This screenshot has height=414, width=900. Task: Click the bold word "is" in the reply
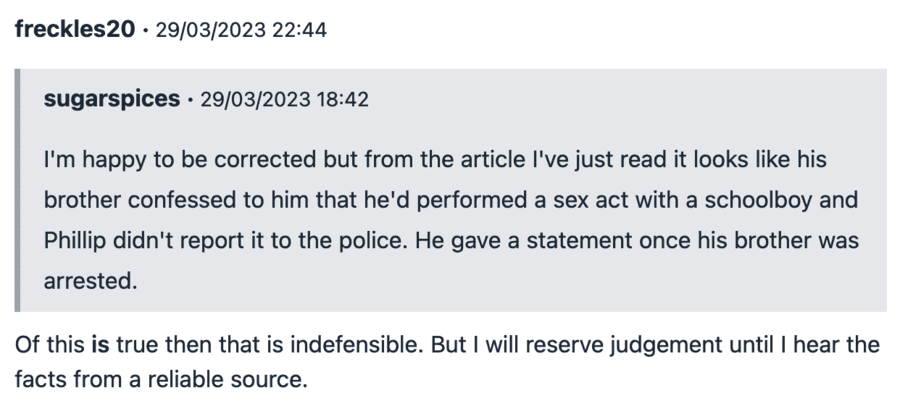click(x=100, y=345)
